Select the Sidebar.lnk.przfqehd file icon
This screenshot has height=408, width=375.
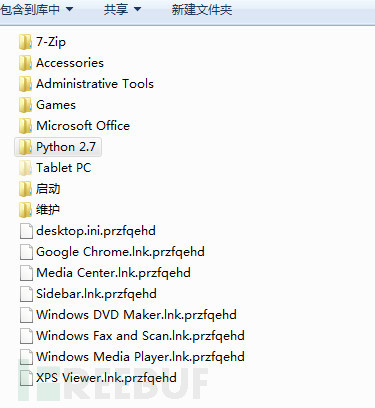(26, 294)
